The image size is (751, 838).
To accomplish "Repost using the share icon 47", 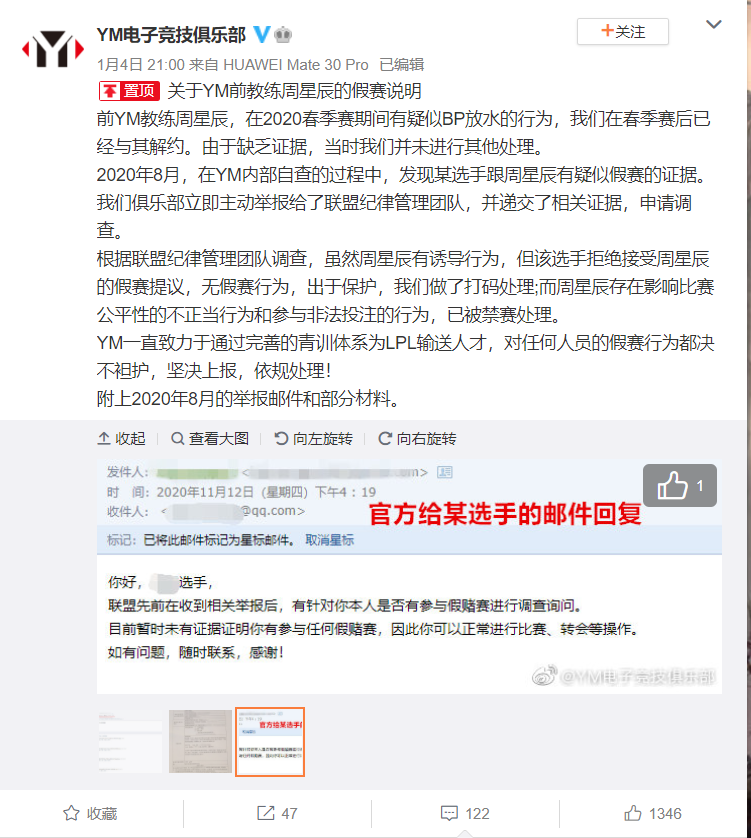I will tap(277, 813).
